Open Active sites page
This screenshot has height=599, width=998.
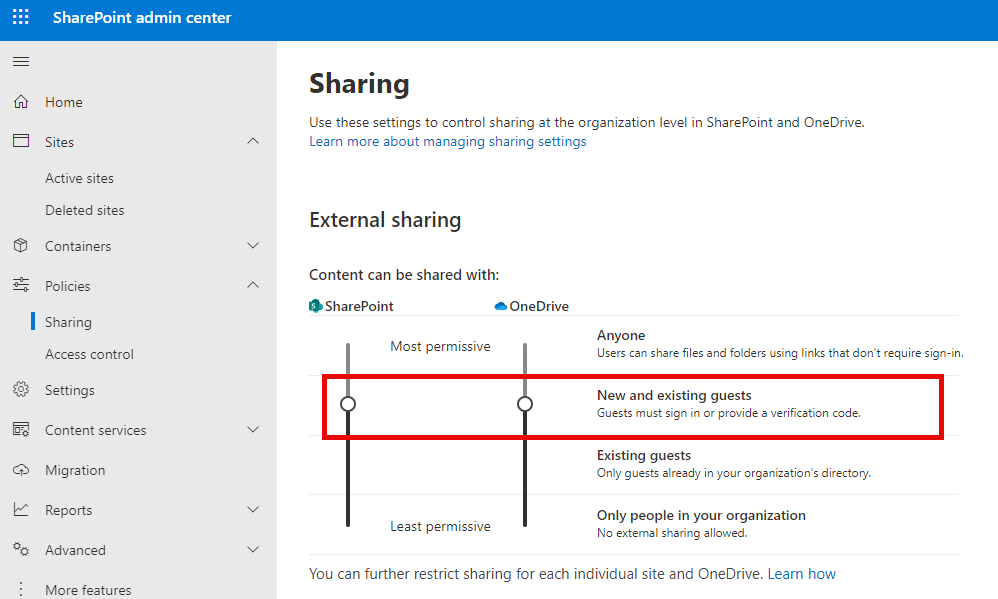point(80,178)
